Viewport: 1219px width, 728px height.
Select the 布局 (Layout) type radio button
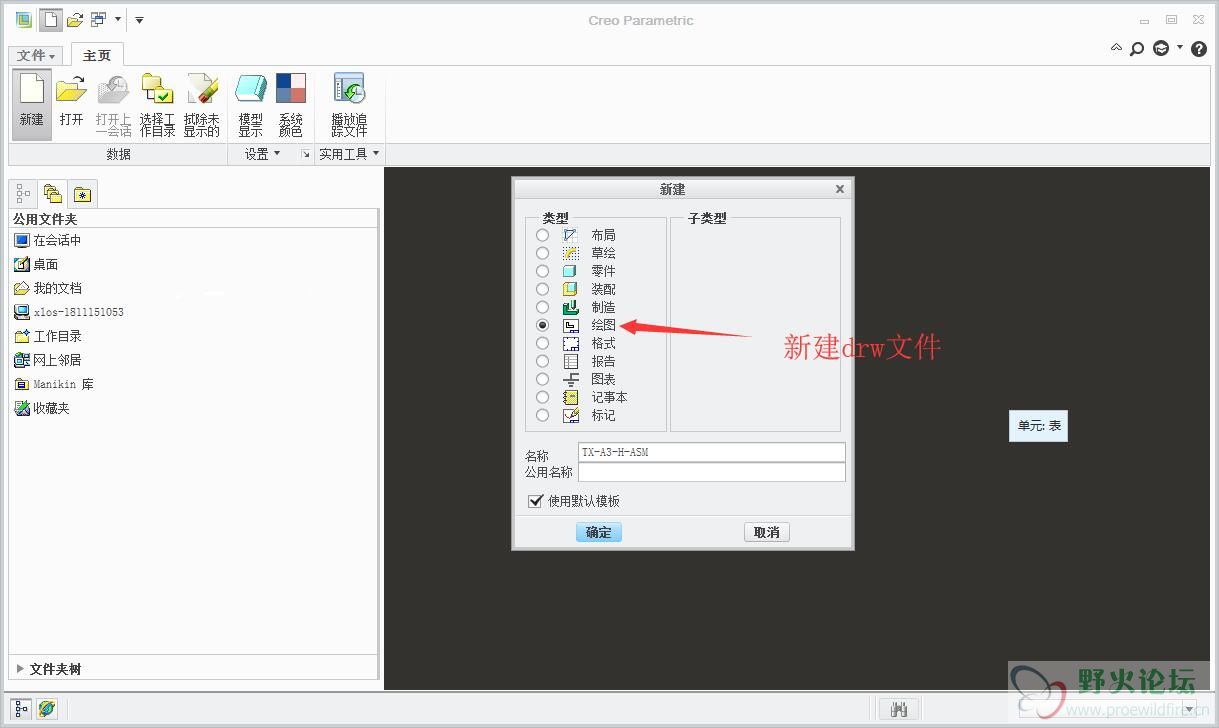[x=543, y=235]
